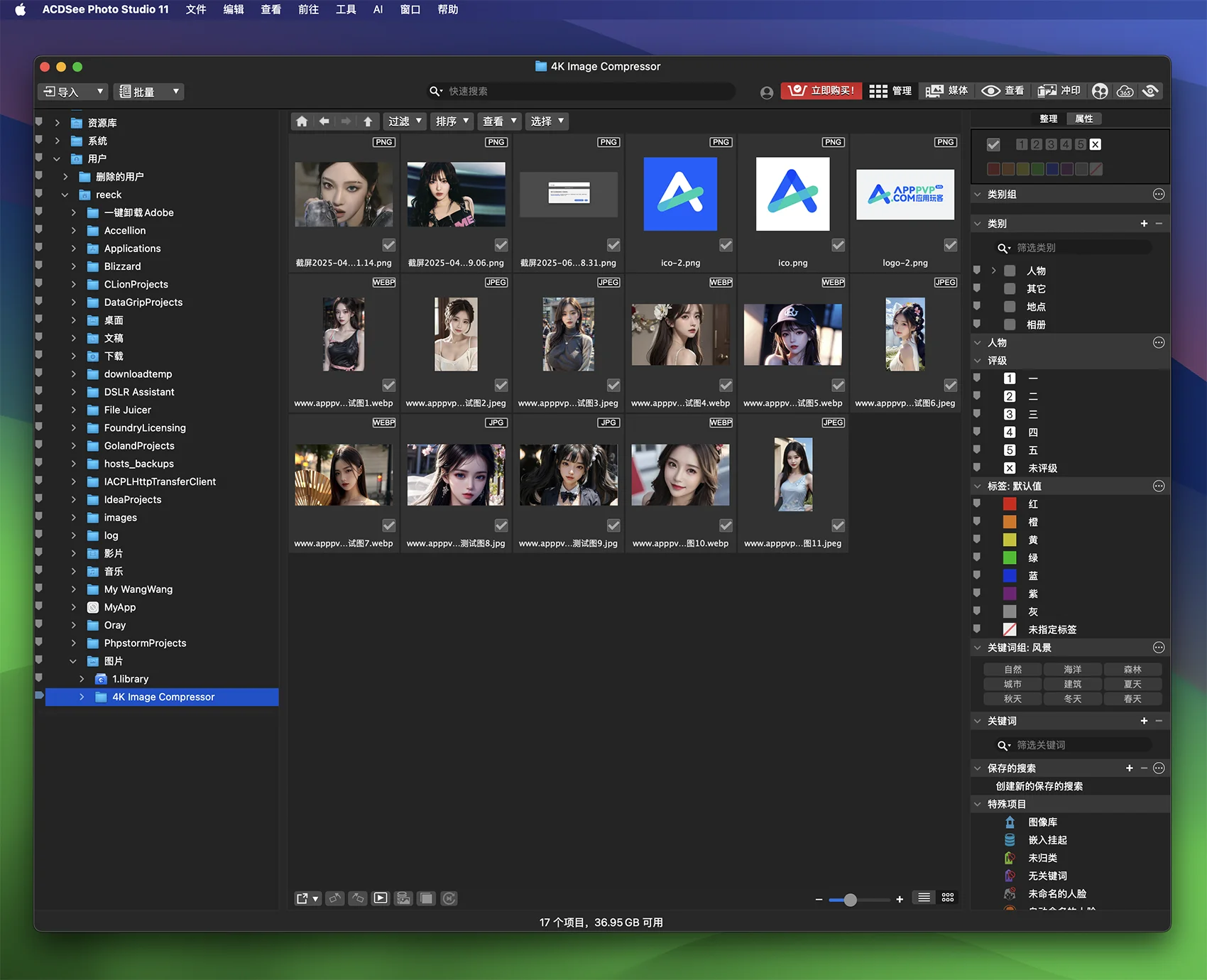Image resolution: width=1207 pixels, height=980 pixels.
Task: Check the 人物 category checkbox
Action: coord(1010,271)
